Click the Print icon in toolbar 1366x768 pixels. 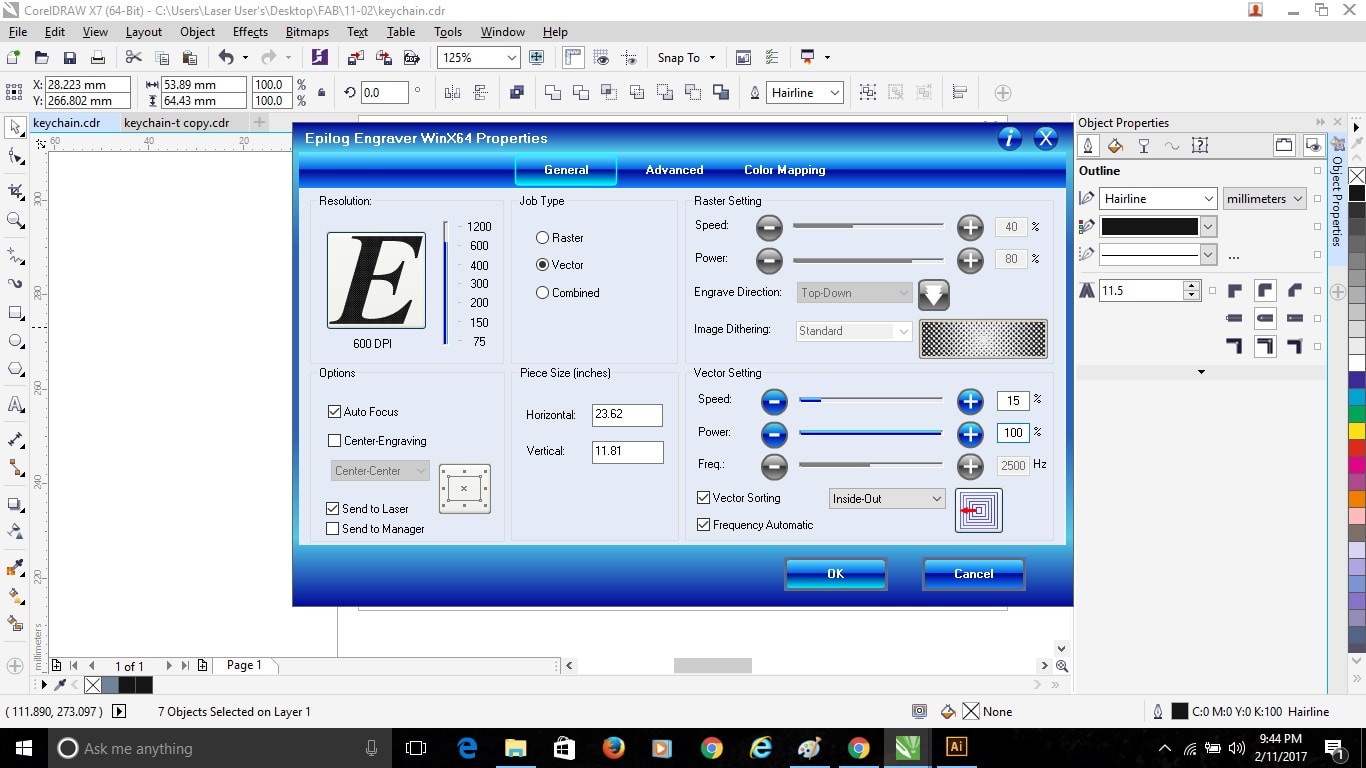tap(98, 58)
